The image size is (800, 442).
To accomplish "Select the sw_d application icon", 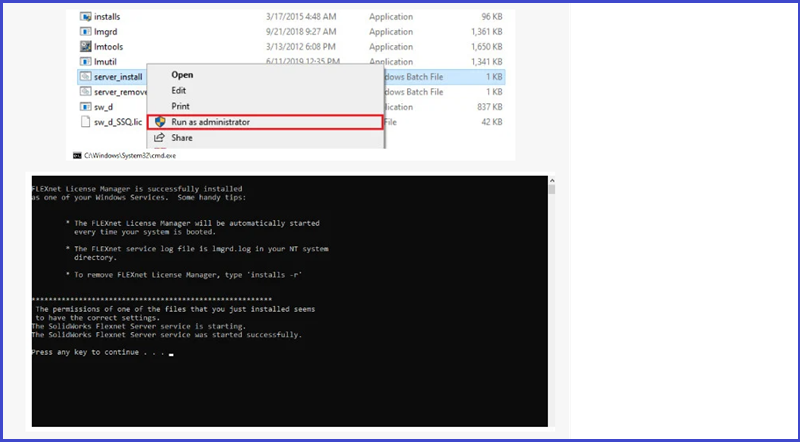I will [85, 107].
